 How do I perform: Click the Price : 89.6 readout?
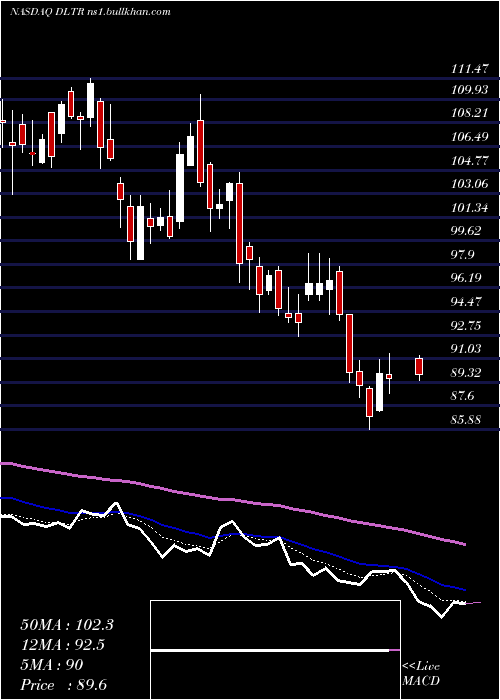[x=64, y=685]
